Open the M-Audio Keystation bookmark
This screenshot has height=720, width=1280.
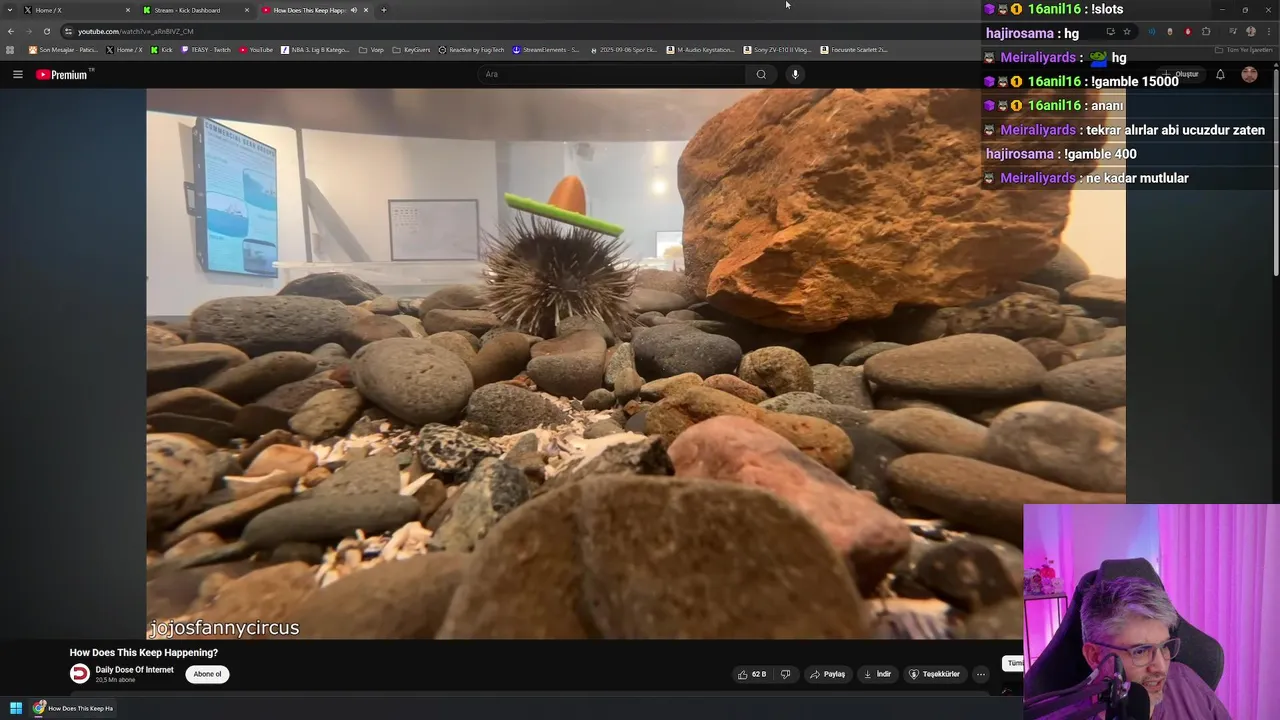coord(700,50)
